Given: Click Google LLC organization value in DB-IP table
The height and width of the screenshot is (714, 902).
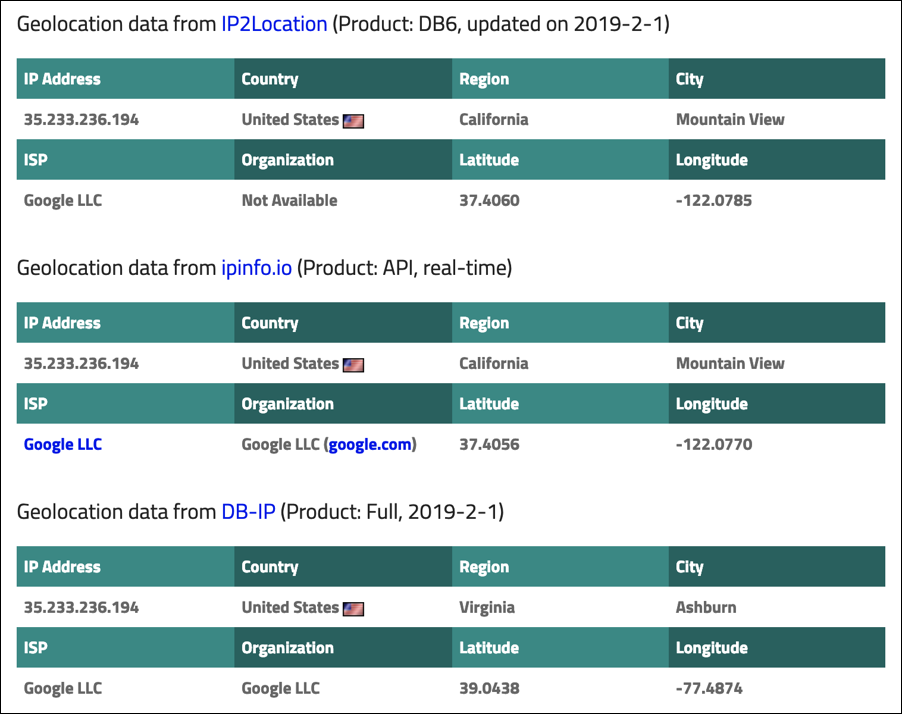Looking at the screenshot, I should click(281, 689).
